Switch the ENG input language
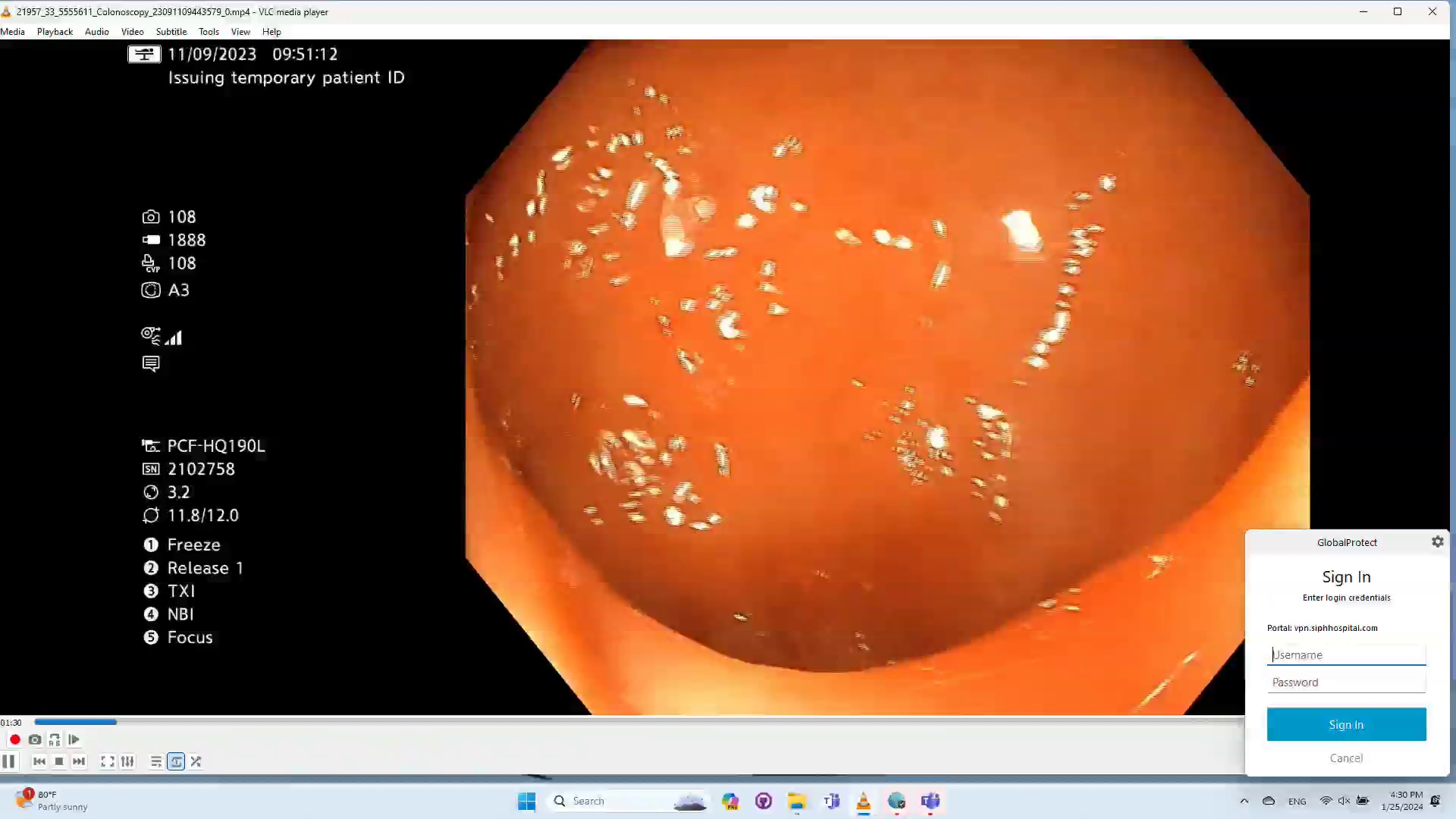1456x819 pixels. (1298, 801)
